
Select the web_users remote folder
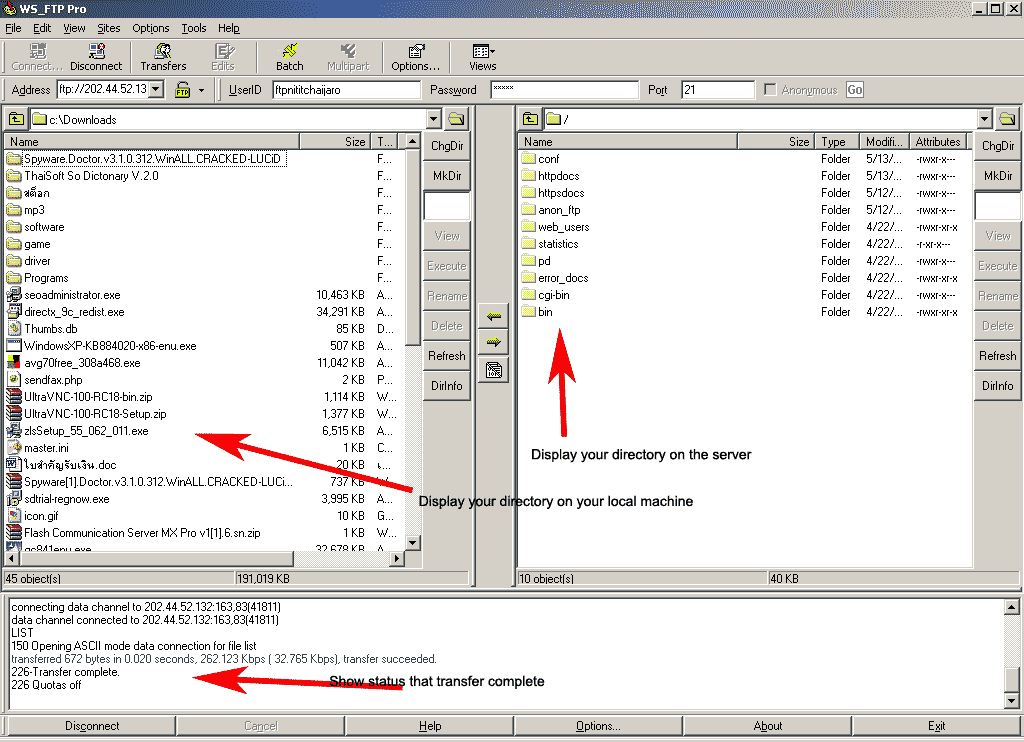(563, 227)
